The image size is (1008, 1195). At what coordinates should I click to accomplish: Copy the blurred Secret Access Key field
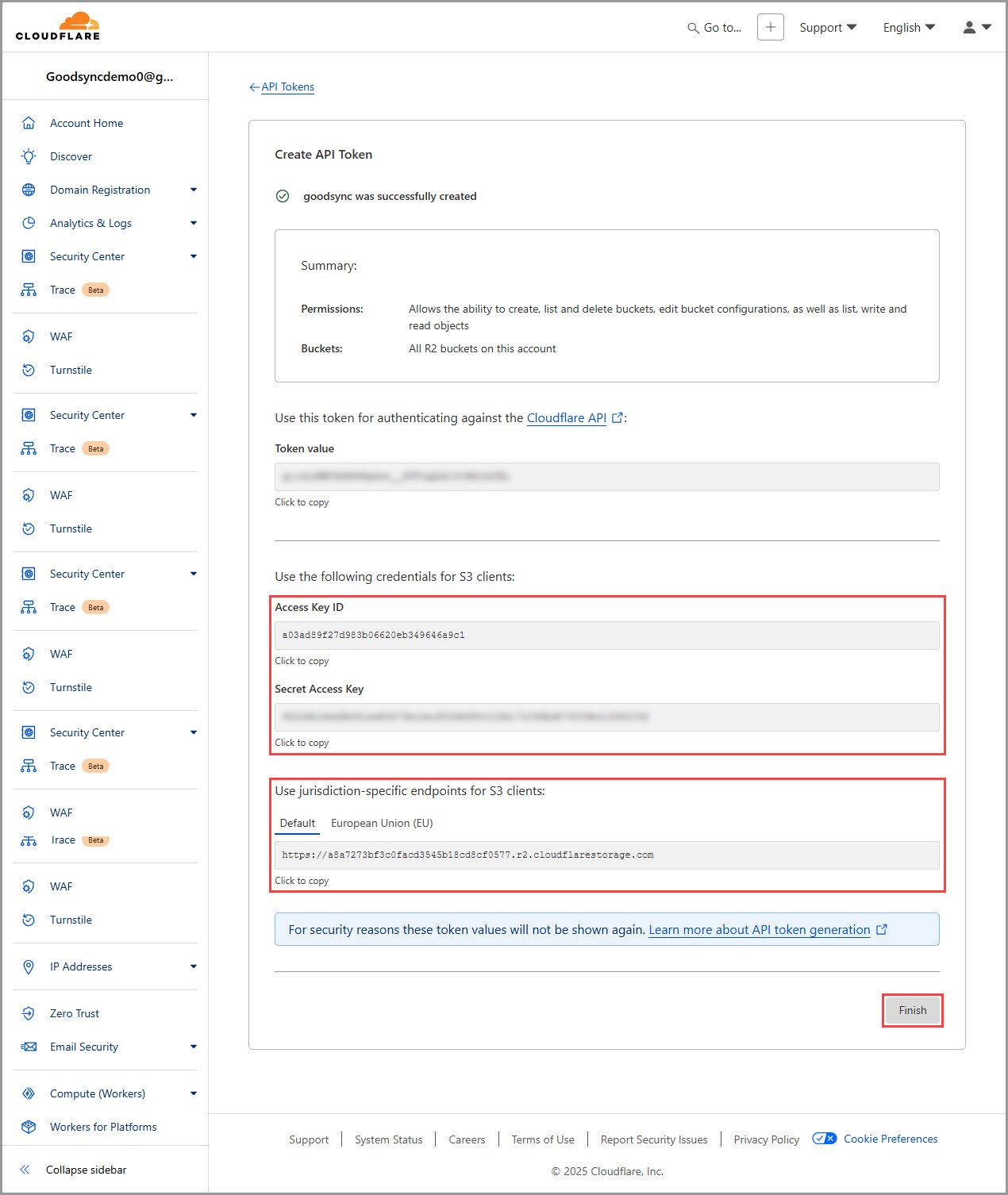[607, 717]
